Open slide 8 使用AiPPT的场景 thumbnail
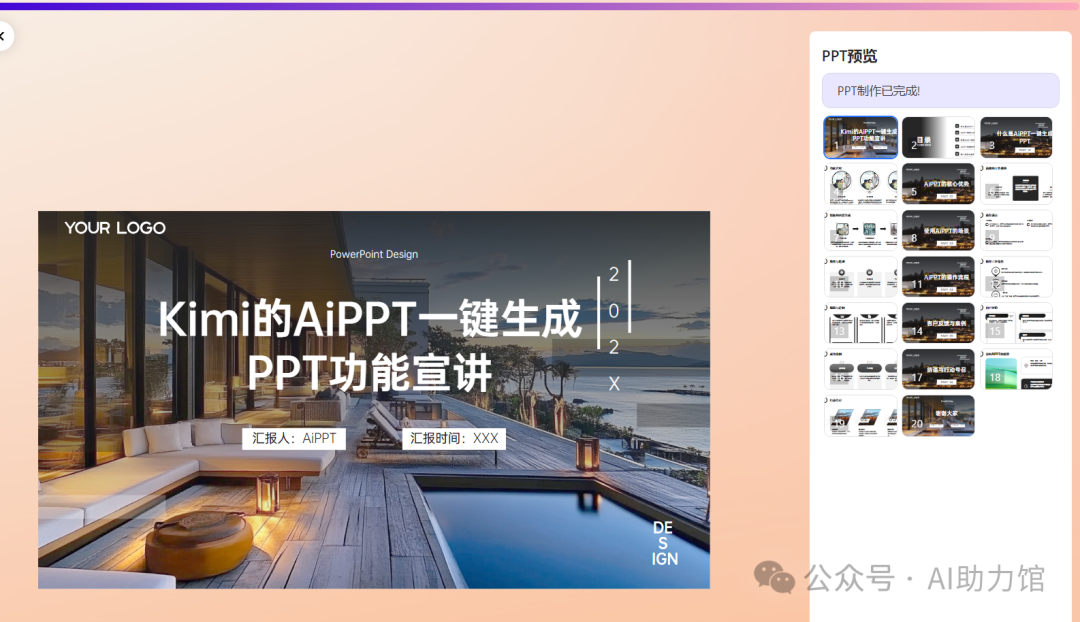This screenshot has width=1080, height=622. [938, 230]
